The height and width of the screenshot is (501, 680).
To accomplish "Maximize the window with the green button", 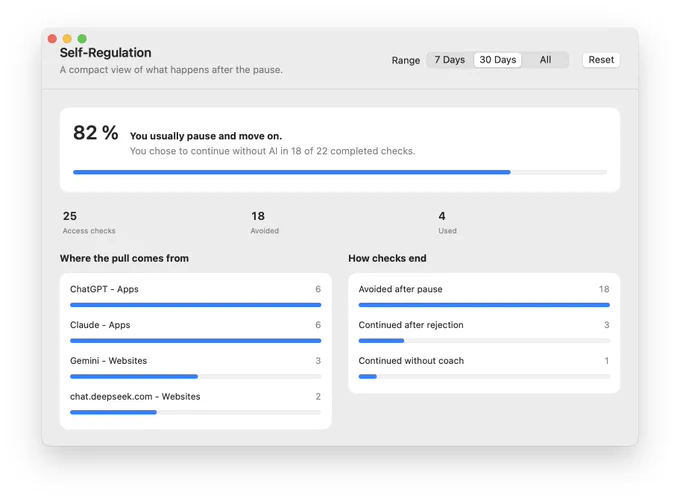I will 82,39.
